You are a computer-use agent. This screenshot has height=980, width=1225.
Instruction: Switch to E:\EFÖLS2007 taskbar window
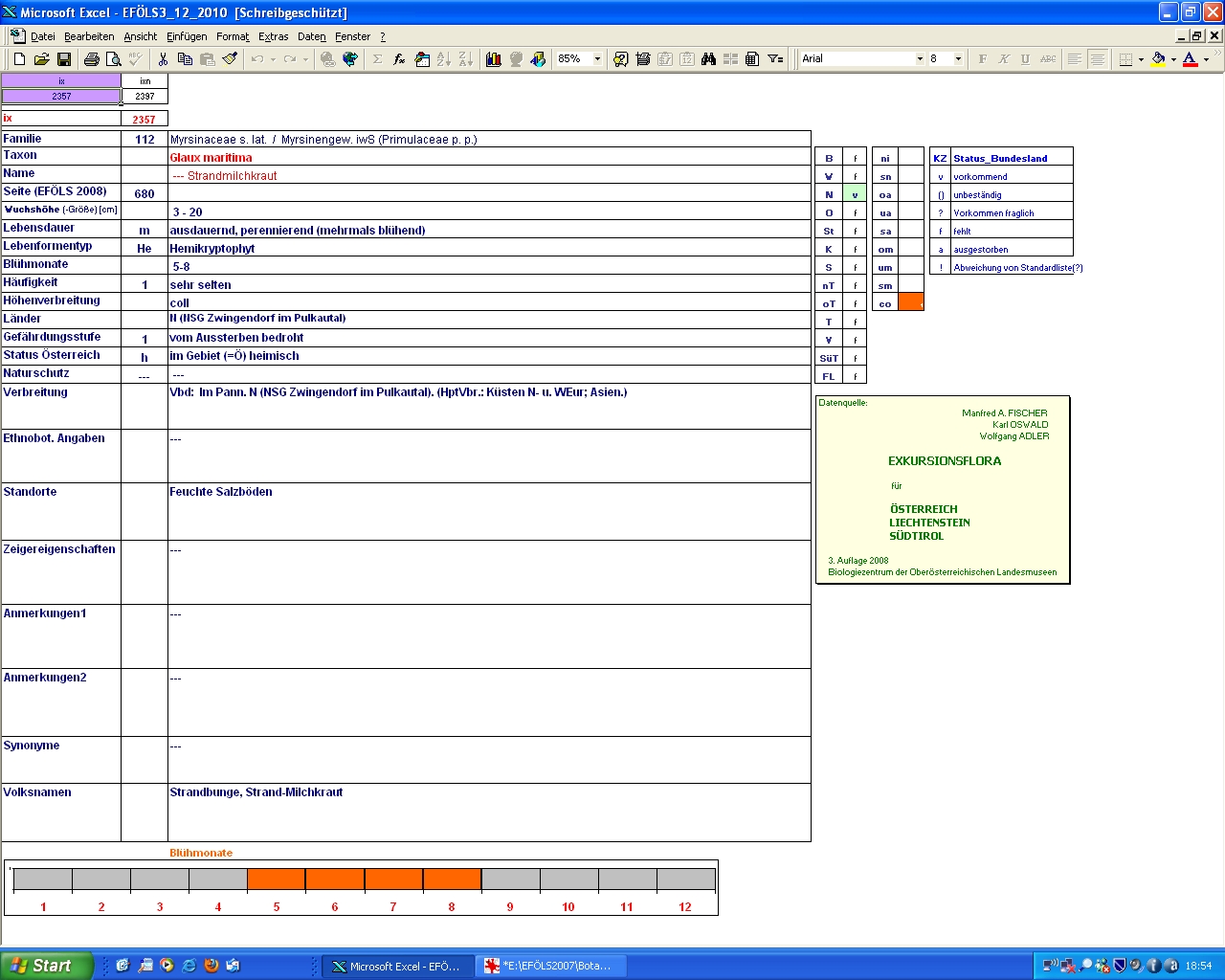(552, 967)
